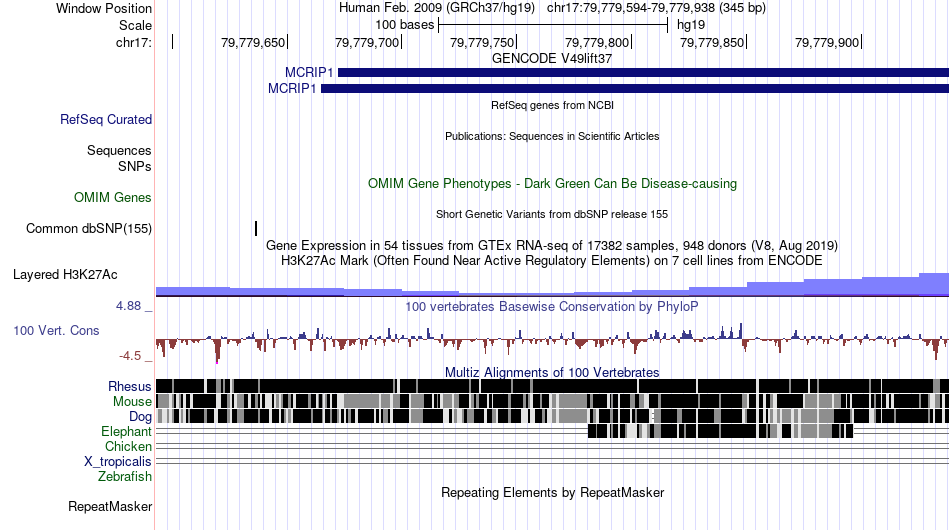Click the 79,779,700 ruler position
This screenshot has width=950, height=530.
(367, 42)
